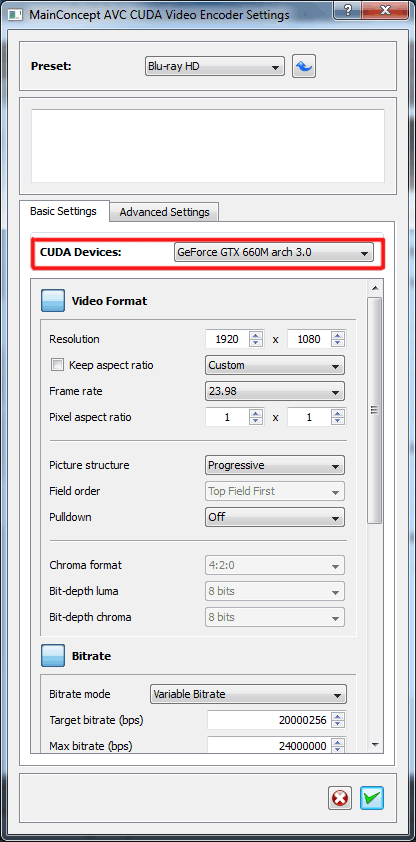This screenshot has height=842, width=416.
Task: Adjust the Max bitrate spinner arrows
Action: pyautogui.click(x=338, y=746)
